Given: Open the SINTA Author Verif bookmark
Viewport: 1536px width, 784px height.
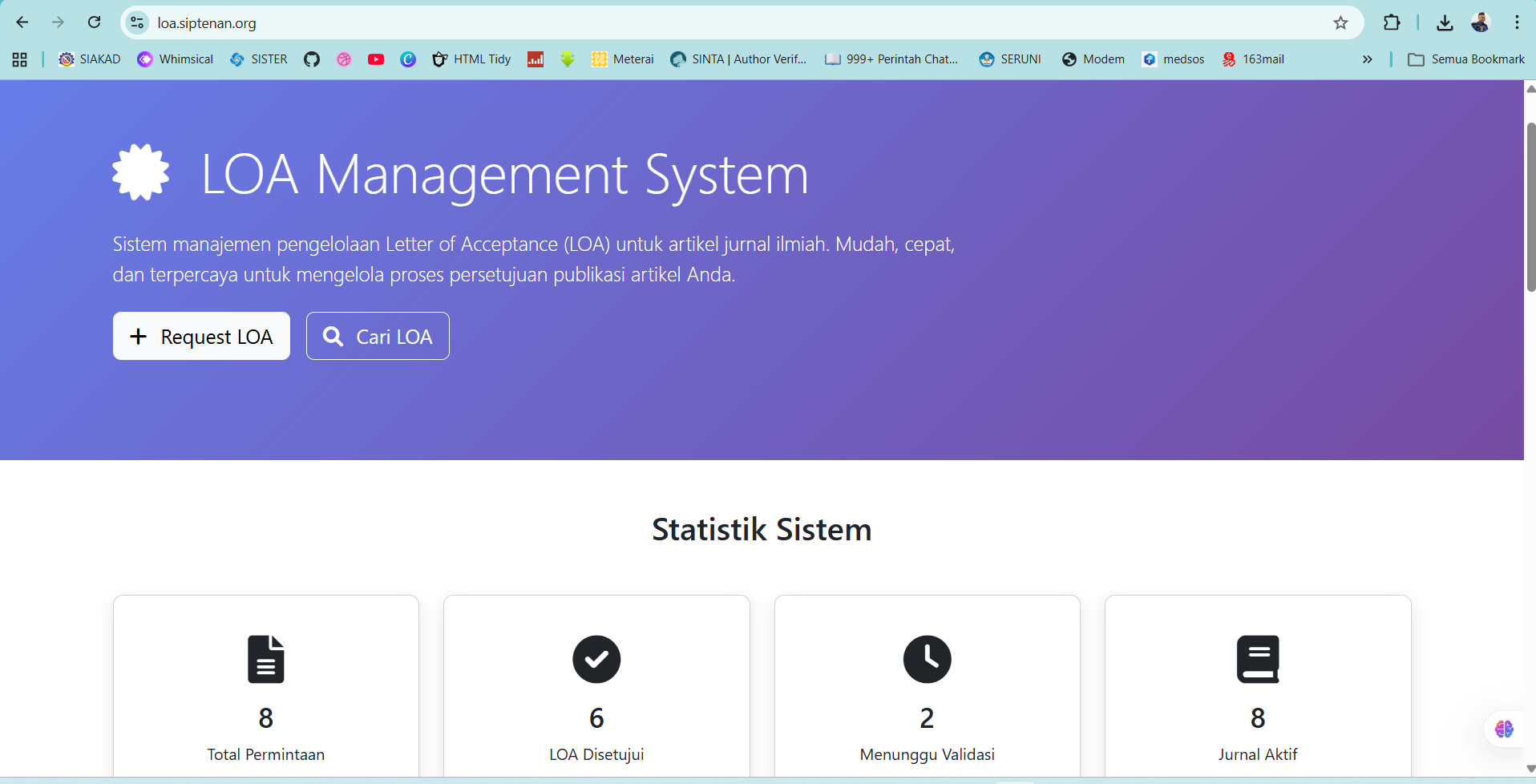Looking at the screenshot, I should point(738,59).
